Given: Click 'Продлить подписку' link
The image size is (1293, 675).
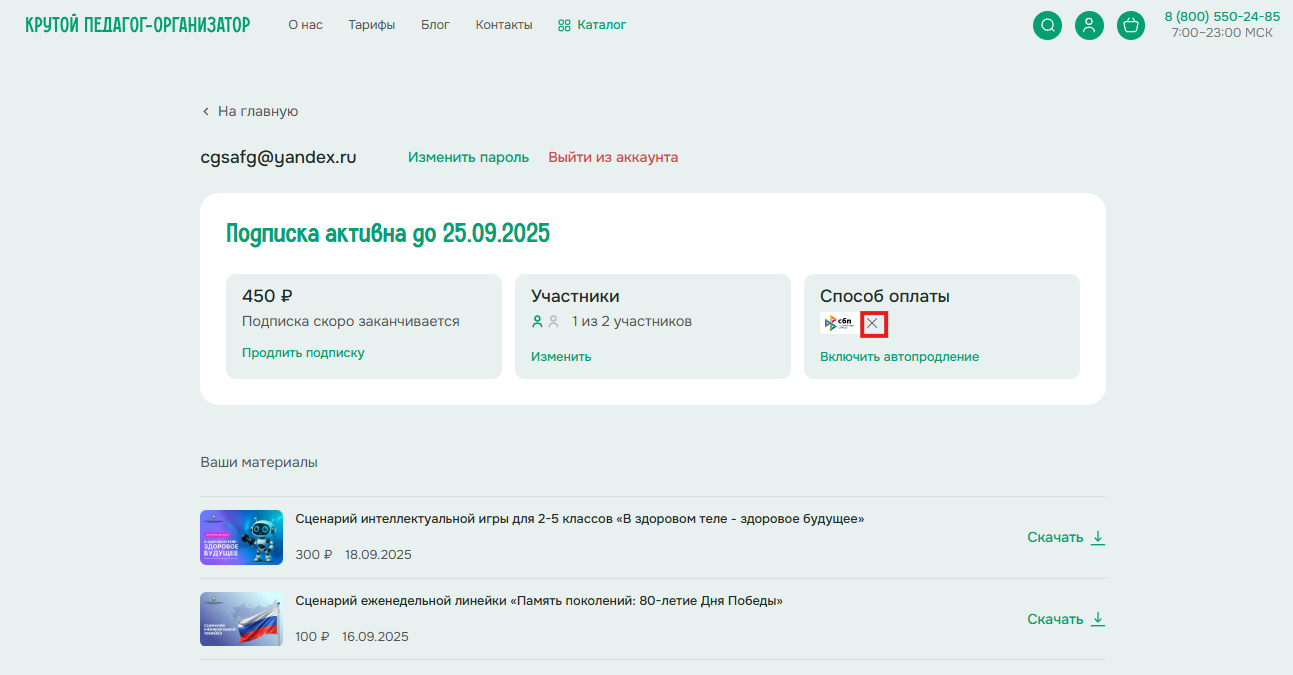Looking at the screenshot, I should (303, 353).
